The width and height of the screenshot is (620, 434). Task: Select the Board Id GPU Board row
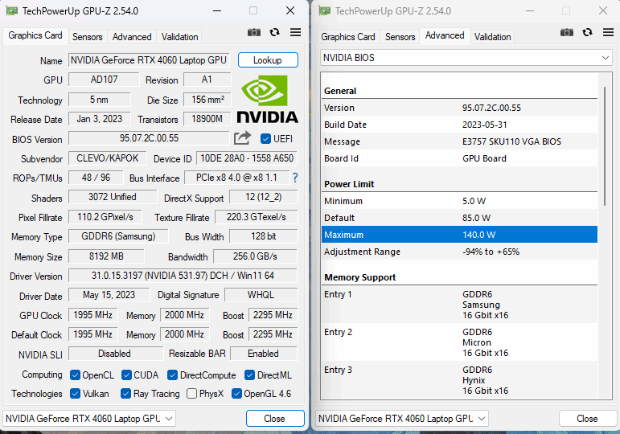[459, 159]
